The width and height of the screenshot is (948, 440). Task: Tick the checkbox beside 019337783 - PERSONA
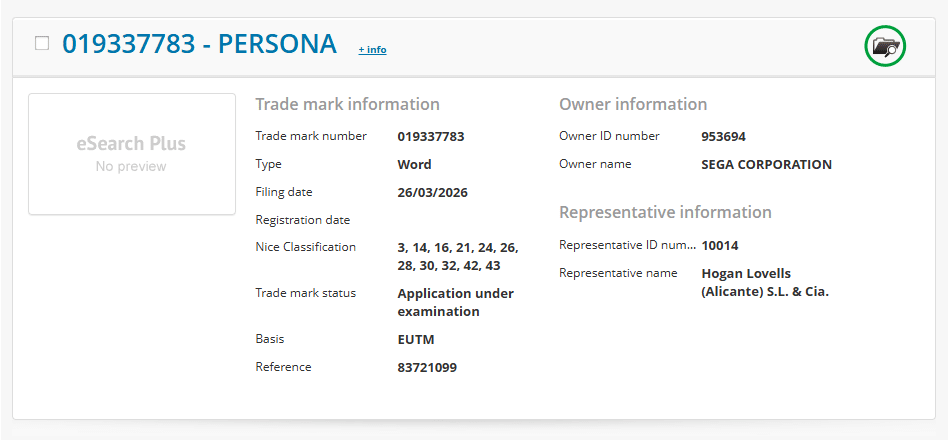42,43
